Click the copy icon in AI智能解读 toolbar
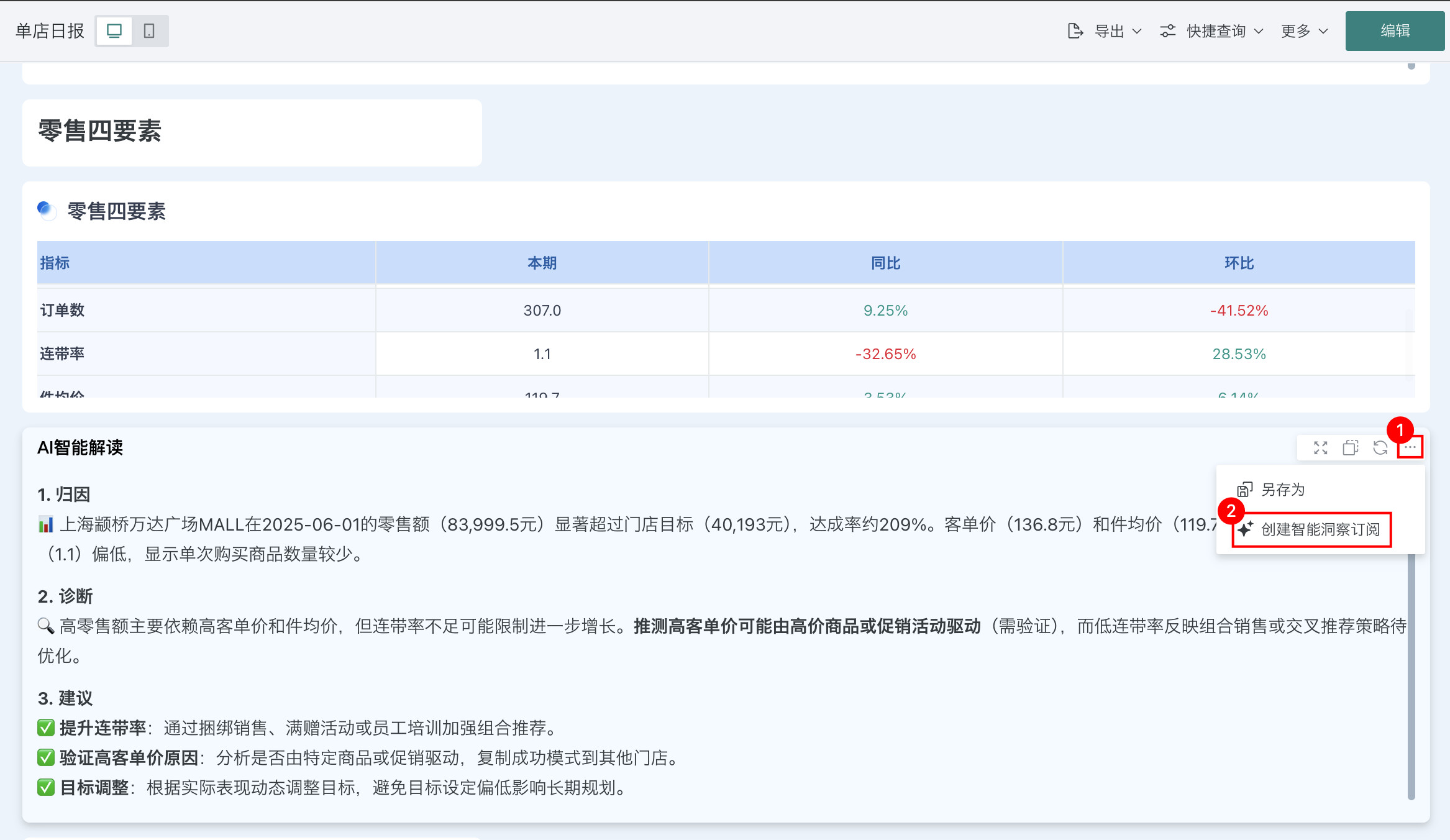1450x840 pixels. click(1351, 447)
